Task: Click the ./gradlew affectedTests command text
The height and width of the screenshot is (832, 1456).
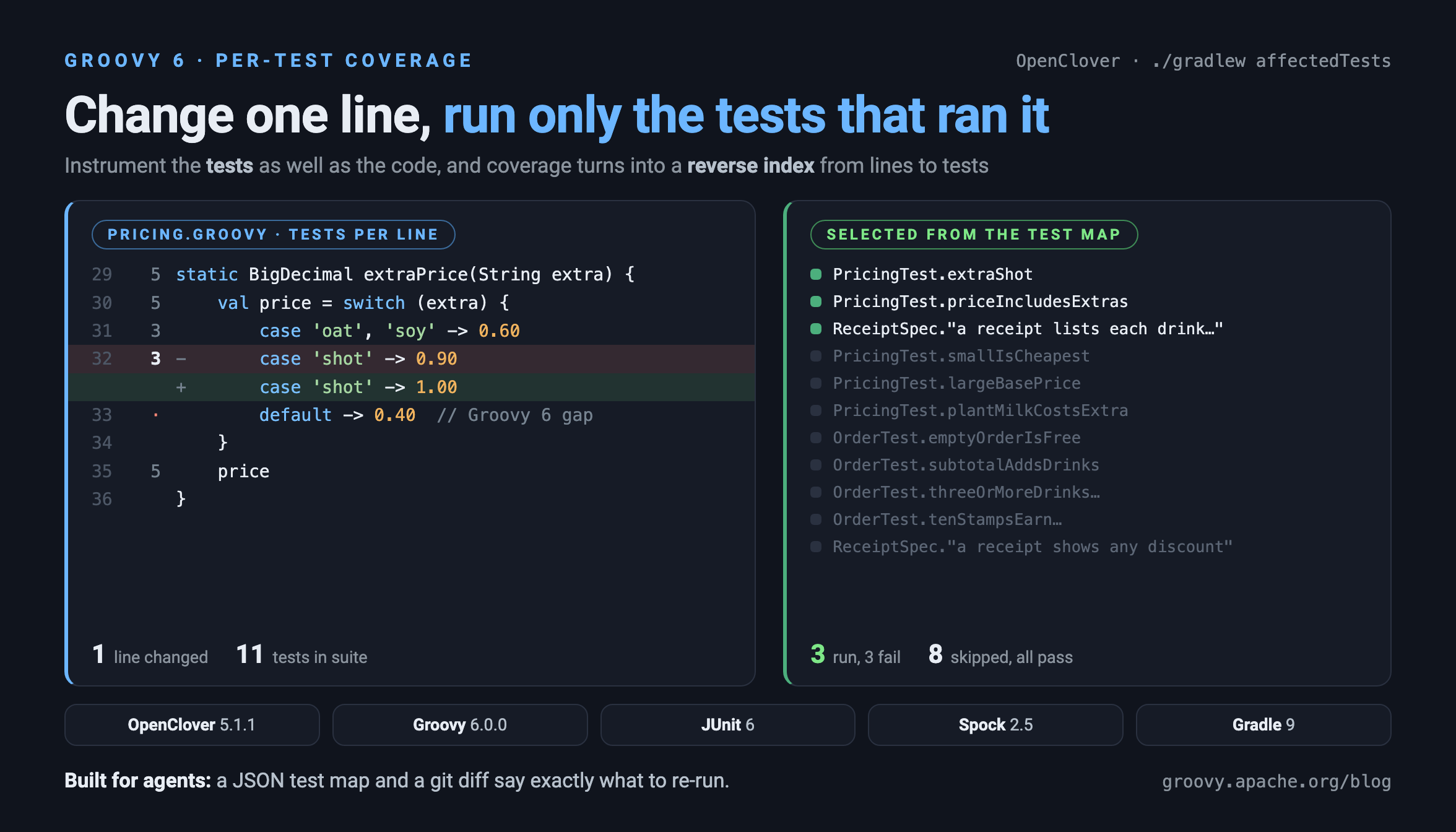Action: [x=1272, y=61]
